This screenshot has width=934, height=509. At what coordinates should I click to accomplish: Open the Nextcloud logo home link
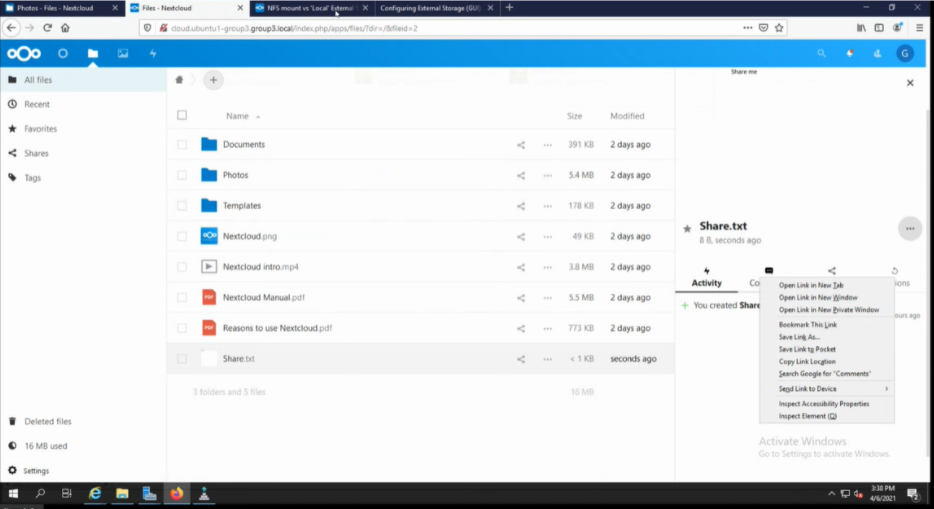click(24, 54)
